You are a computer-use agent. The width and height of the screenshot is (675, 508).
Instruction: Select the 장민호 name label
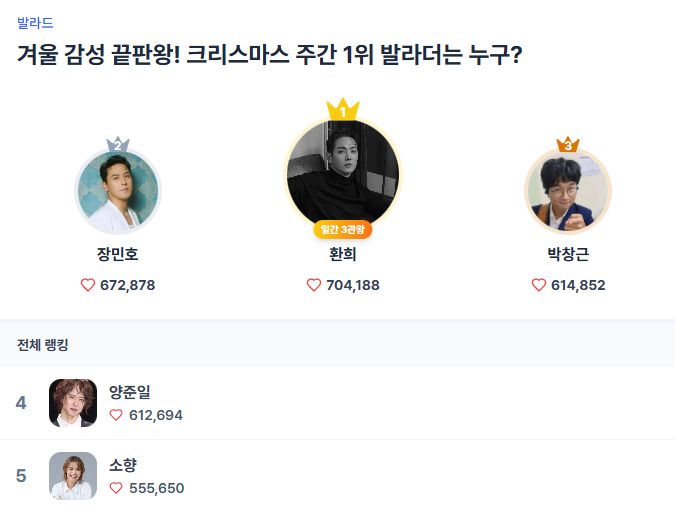click(118, 255)
